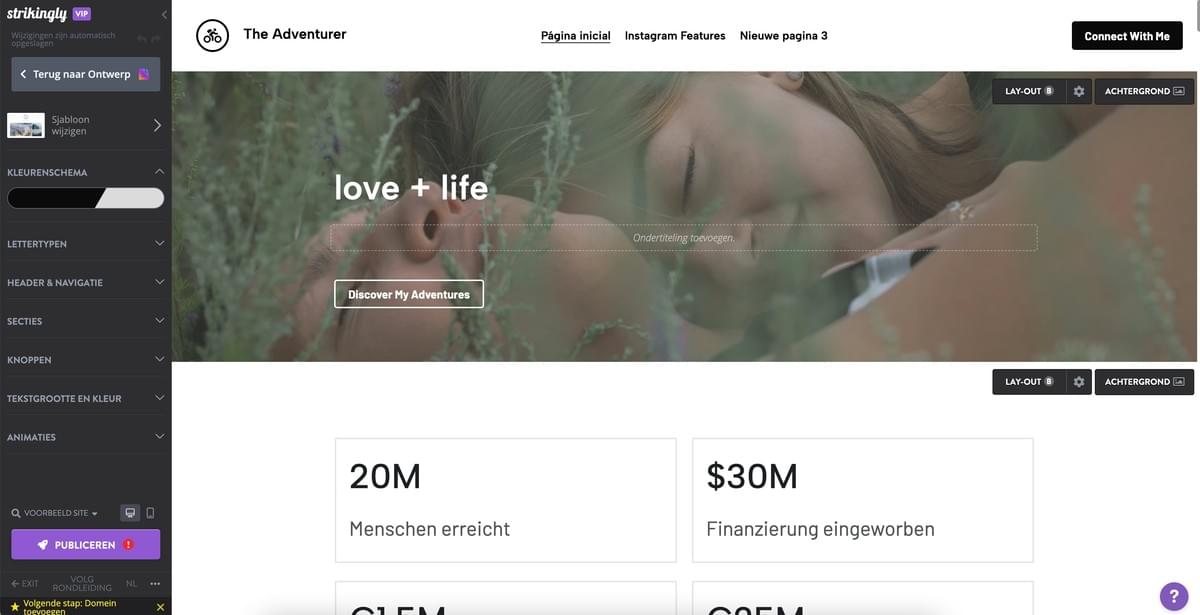
Task: Go to Nieuwe pagina 3 in navigation
Action: coord(783,36)
